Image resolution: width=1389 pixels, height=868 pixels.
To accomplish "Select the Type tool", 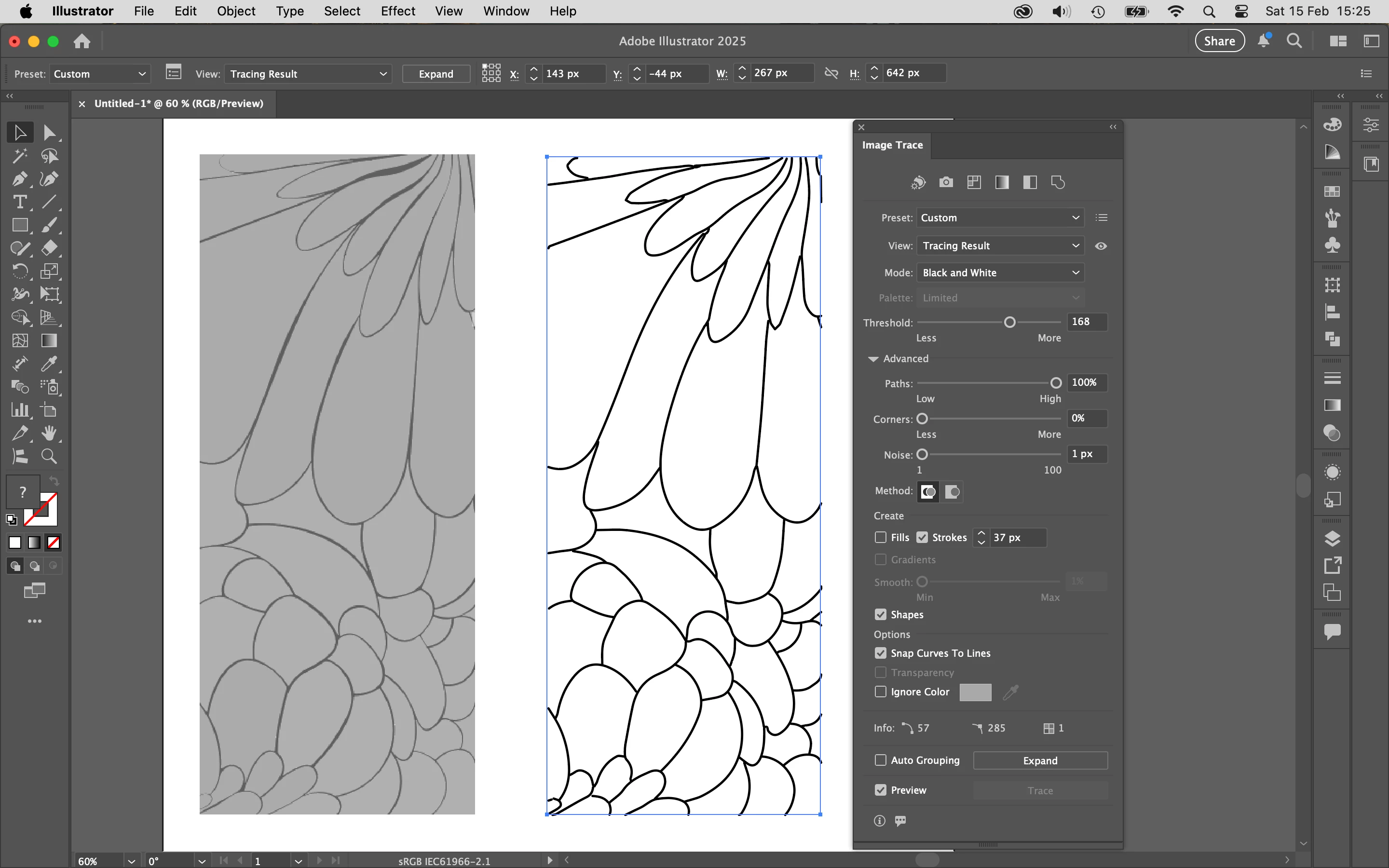I will [19, 202].
